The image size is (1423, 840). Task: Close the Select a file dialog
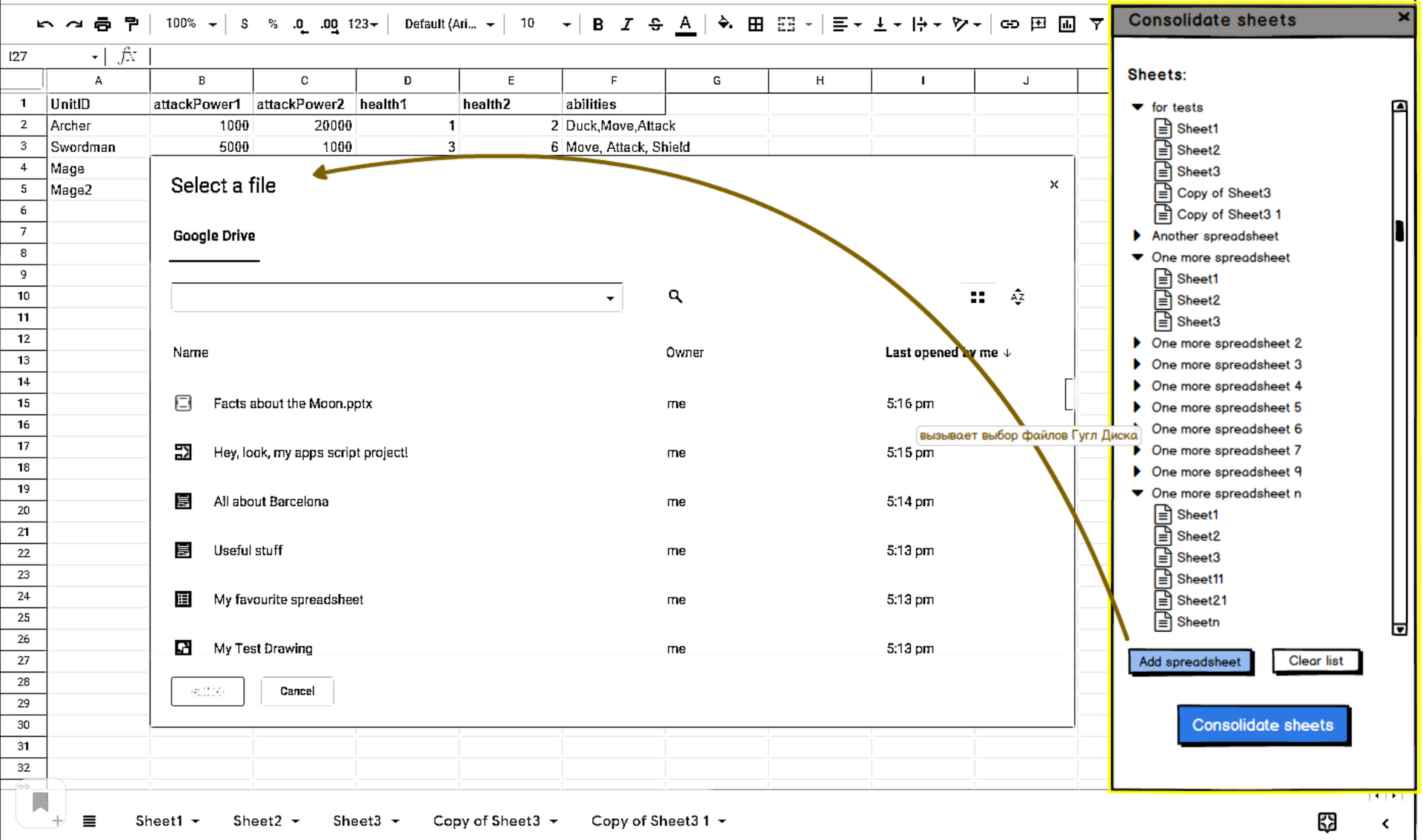click(1053, 184)
